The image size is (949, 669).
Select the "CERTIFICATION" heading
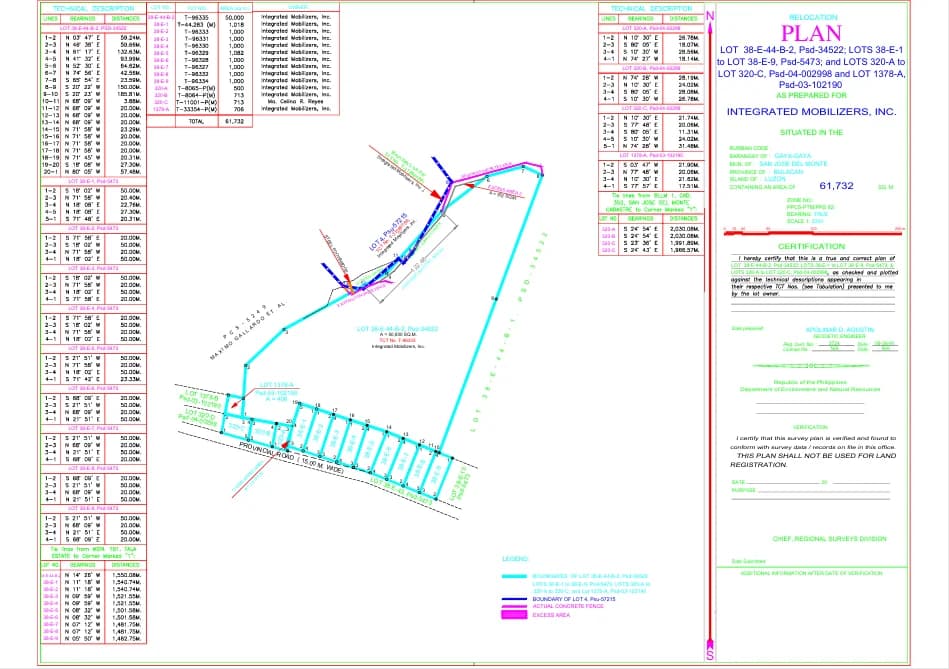pos(811,246)
